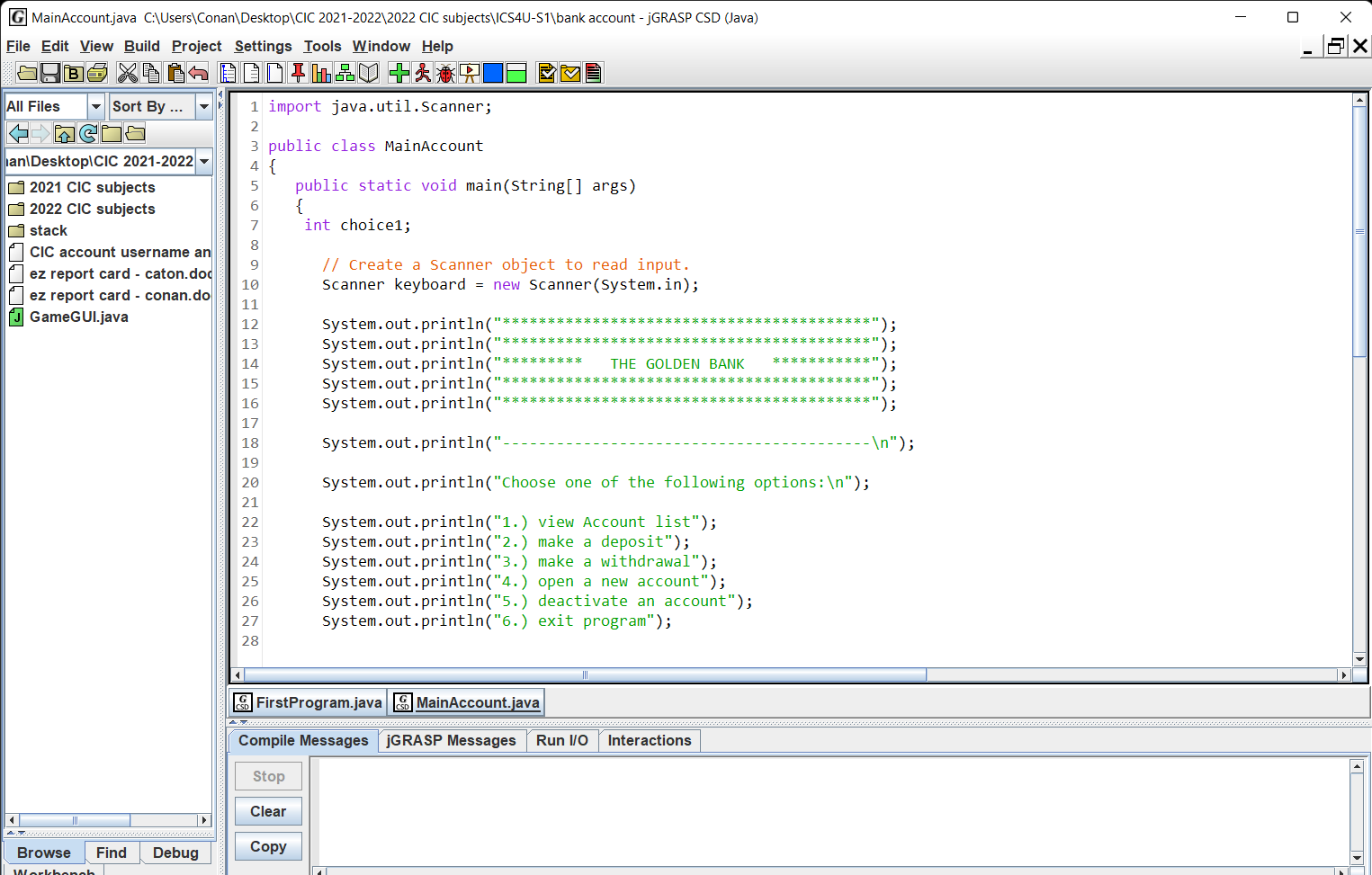
Task: Click the browser up-folder home icon
Action: click(x=65, y=134)
